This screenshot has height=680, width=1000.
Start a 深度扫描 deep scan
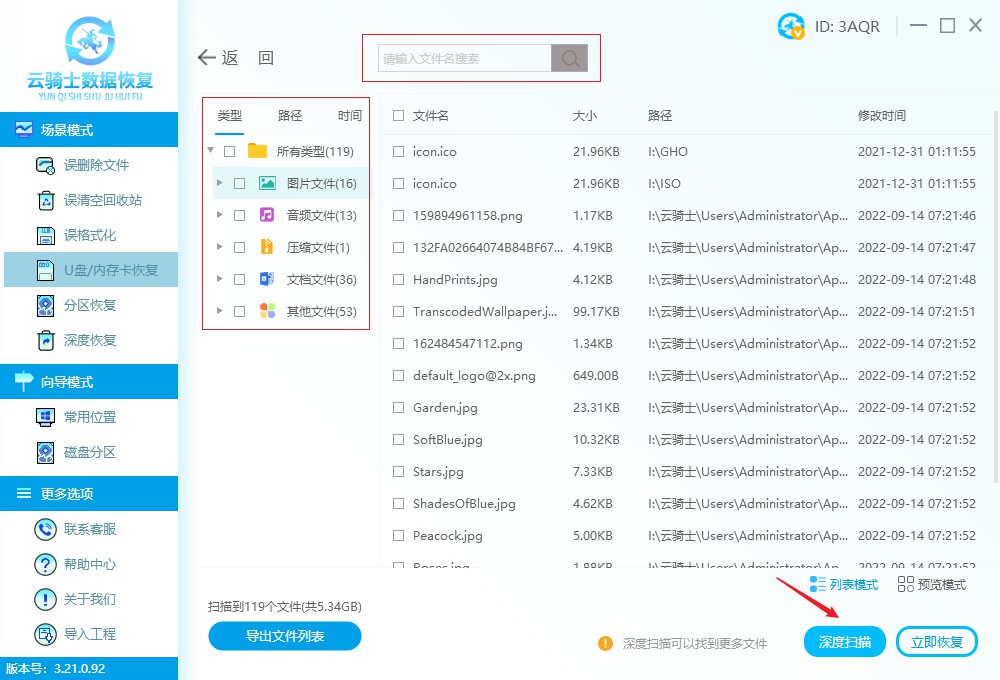[x=844, y=641]
